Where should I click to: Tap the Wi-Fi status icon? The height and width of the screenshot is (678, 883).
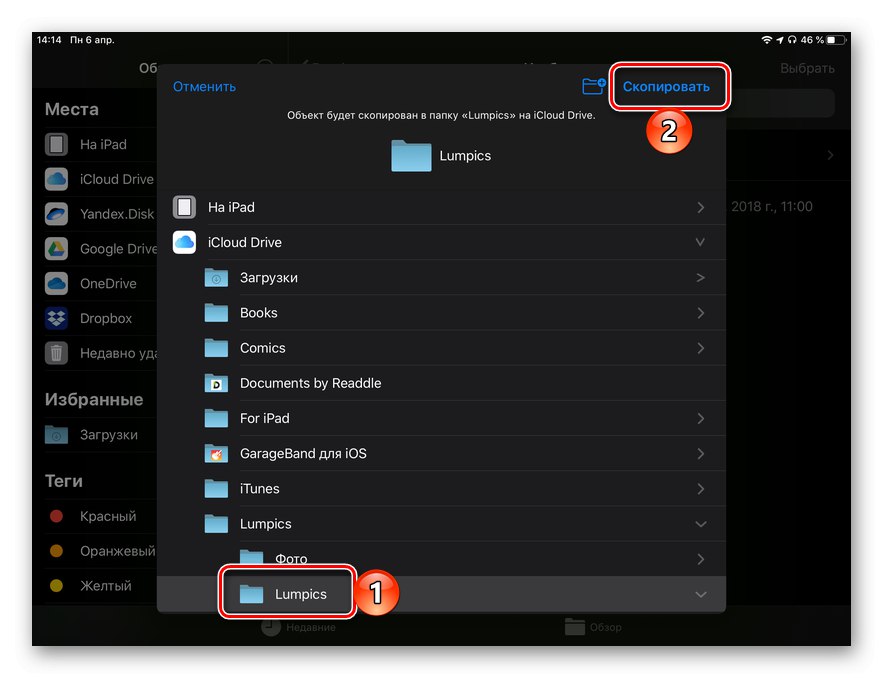pos(766,40)
